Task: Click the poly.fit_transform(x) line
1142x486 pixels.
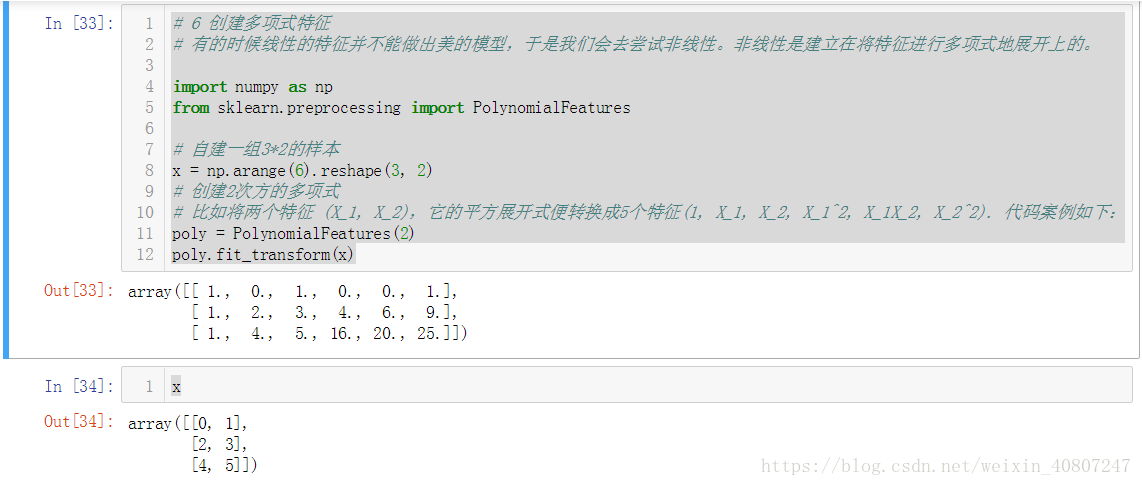Action: [x=264, y=255]
